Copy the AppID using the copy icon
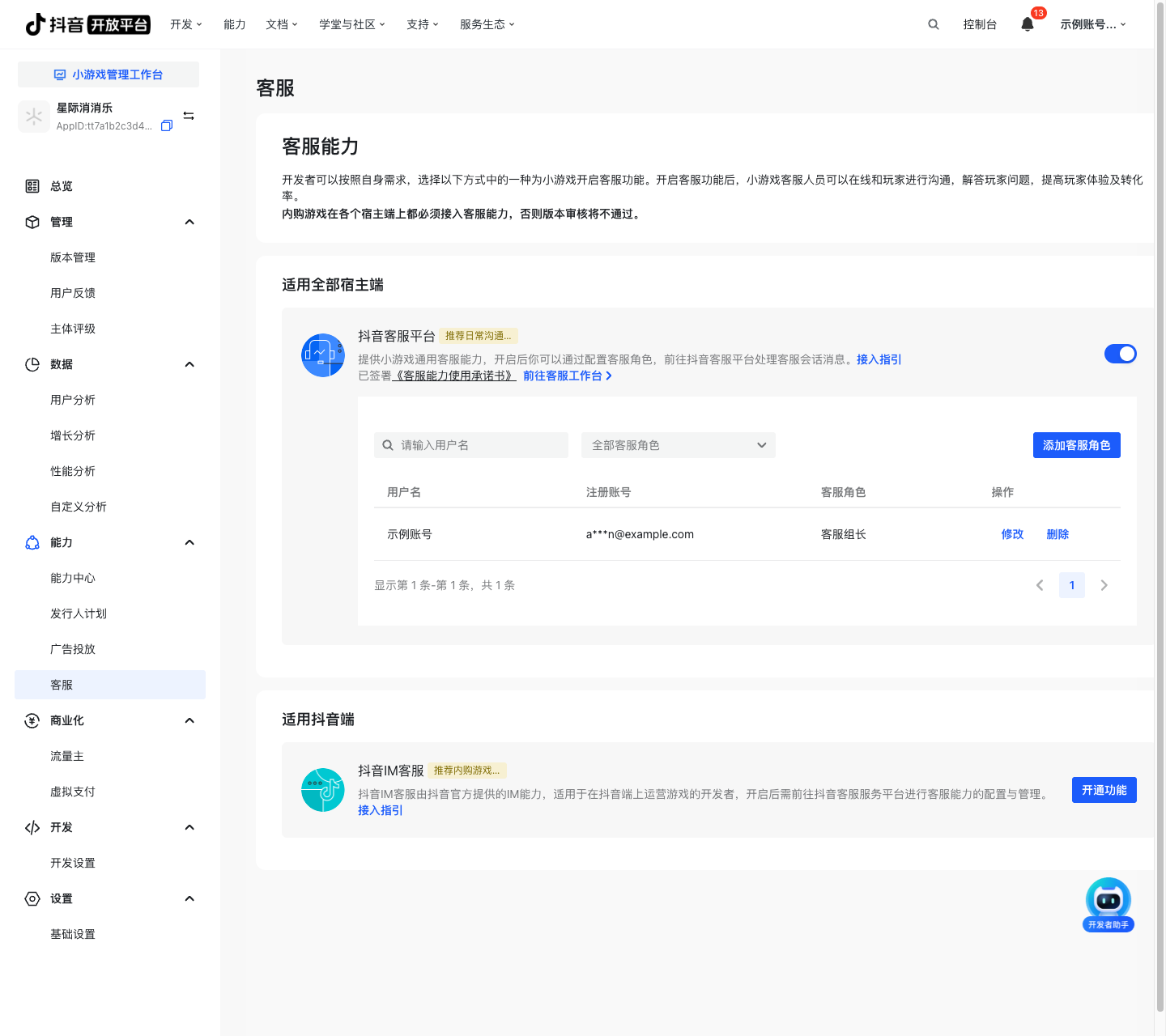This screenshot has height=1036, width=1166. coord(167,125)
